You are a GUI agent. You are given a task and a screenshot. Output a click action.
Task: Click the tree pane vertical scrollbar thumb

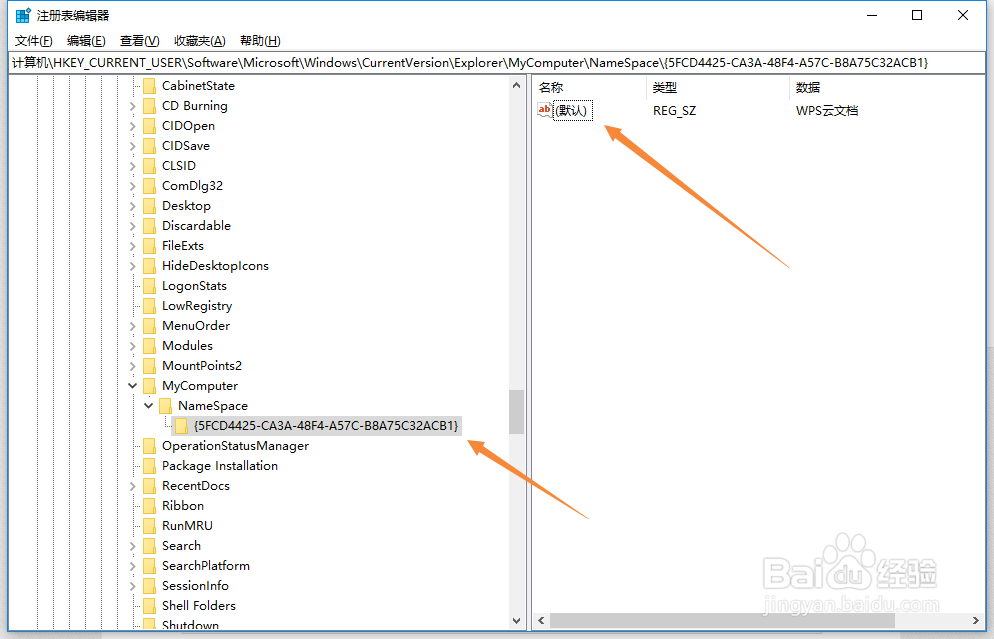[516, 412]
